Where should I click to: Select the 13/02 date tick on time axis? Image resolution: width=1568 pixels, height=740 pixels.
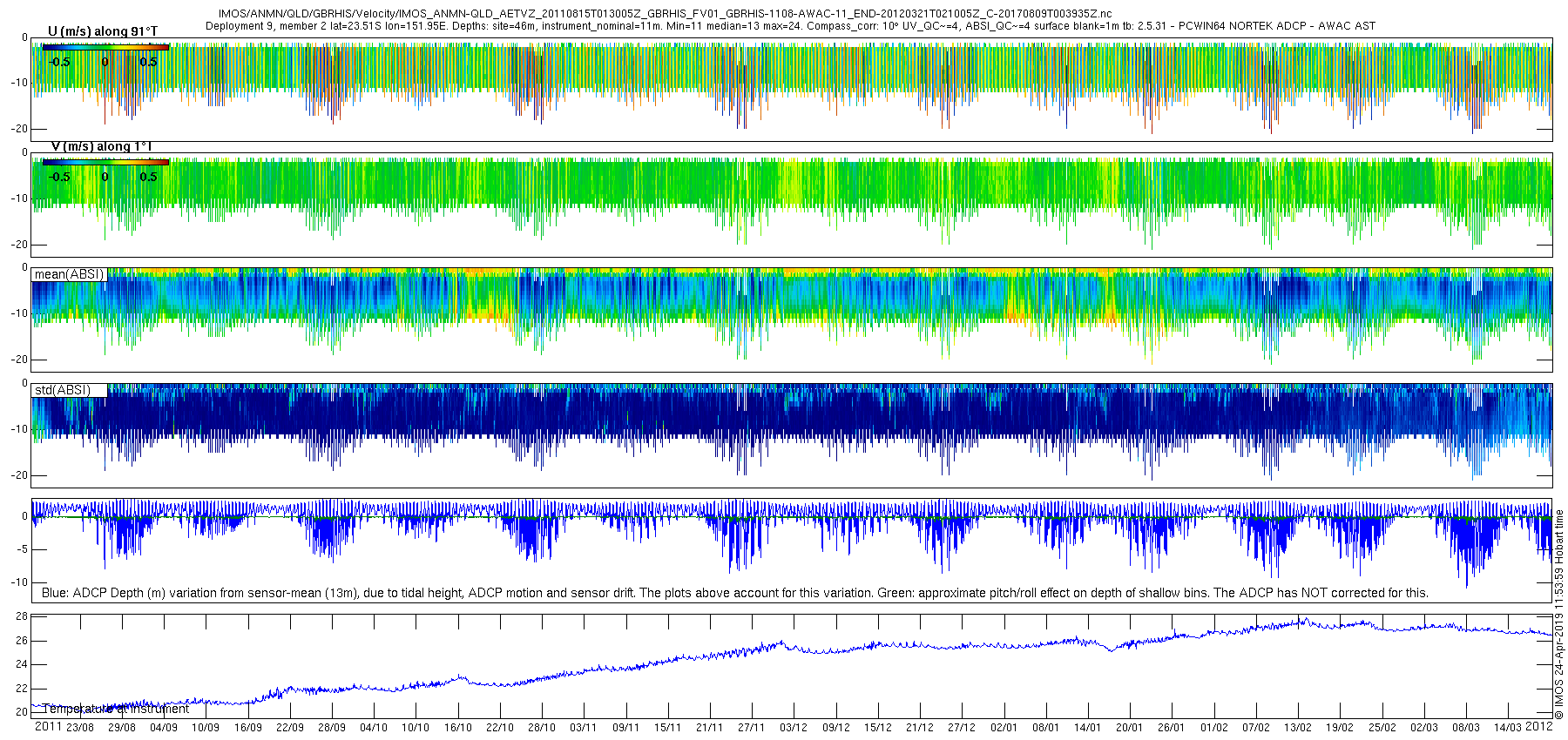pos(1298,727)
